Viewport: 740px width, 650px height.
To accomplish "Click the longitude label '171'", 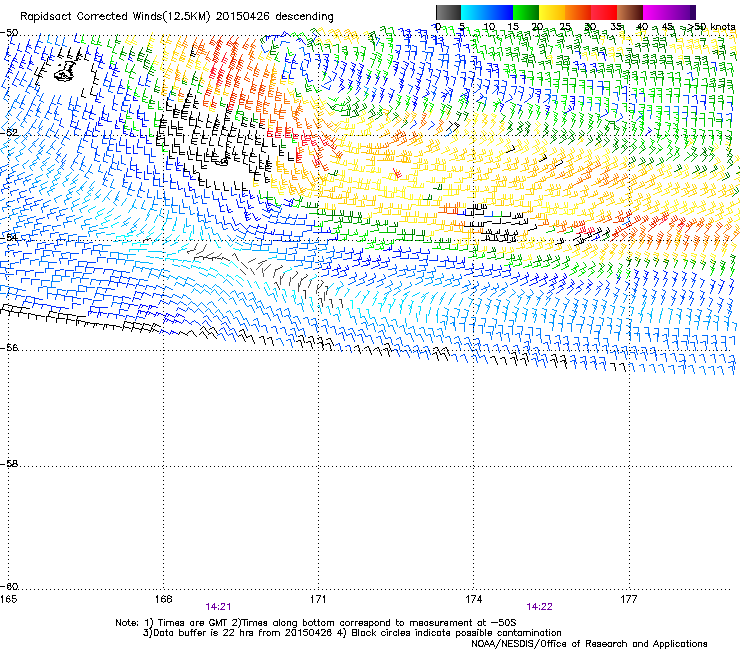I will [318, 599].
